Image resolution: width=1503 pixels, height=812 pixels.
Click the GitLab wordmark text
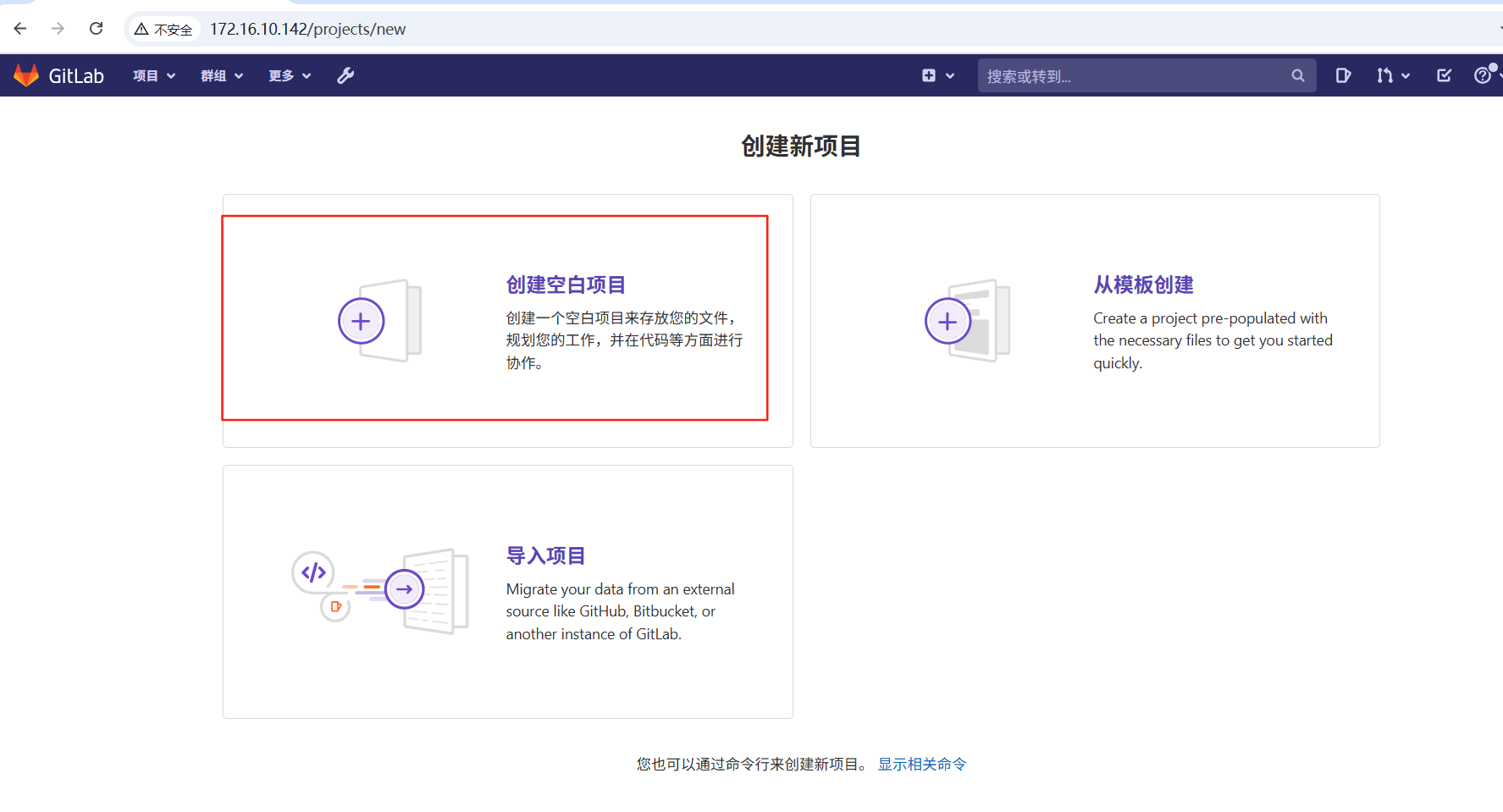pyautogui.click(x=76, y=76)
